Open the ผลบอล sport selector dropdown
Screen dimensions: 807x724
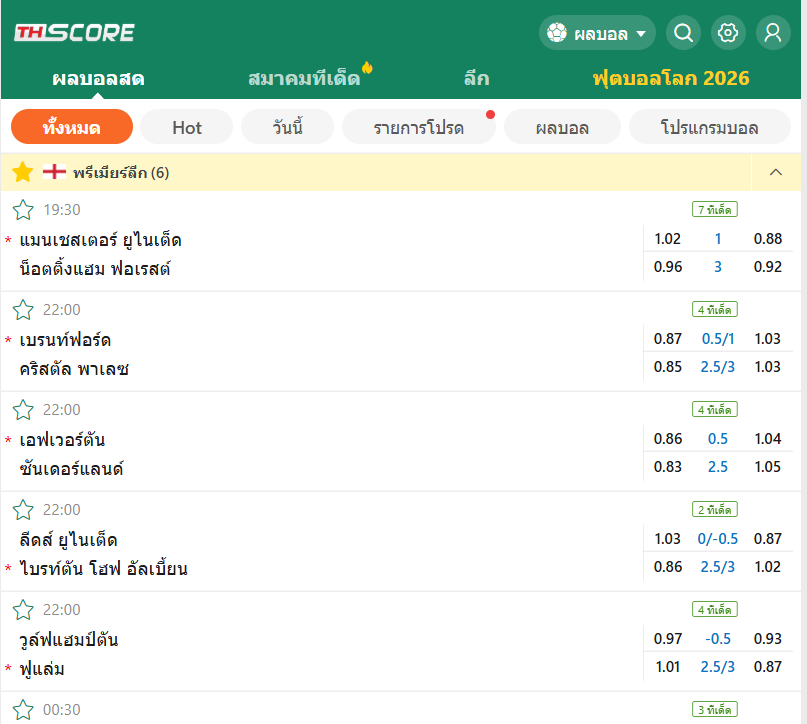pos(597,33)
